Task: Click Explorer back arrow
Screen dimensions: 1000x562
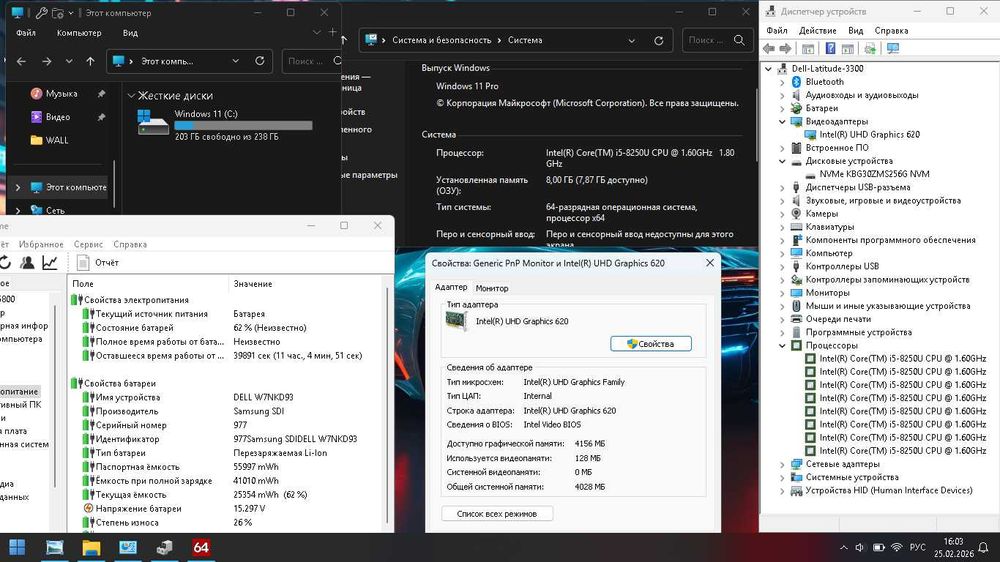Action: click(21, 61)
